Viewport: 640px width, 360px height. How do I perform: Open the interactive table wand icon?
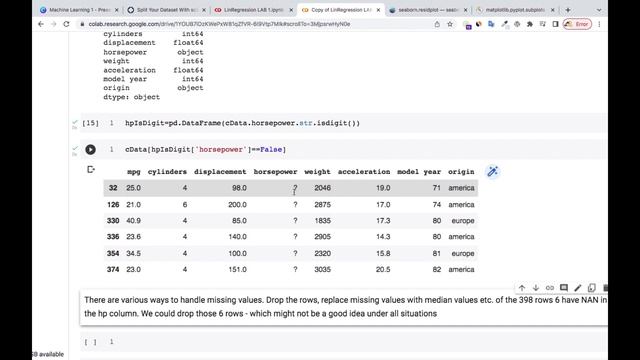coord(493,171)
